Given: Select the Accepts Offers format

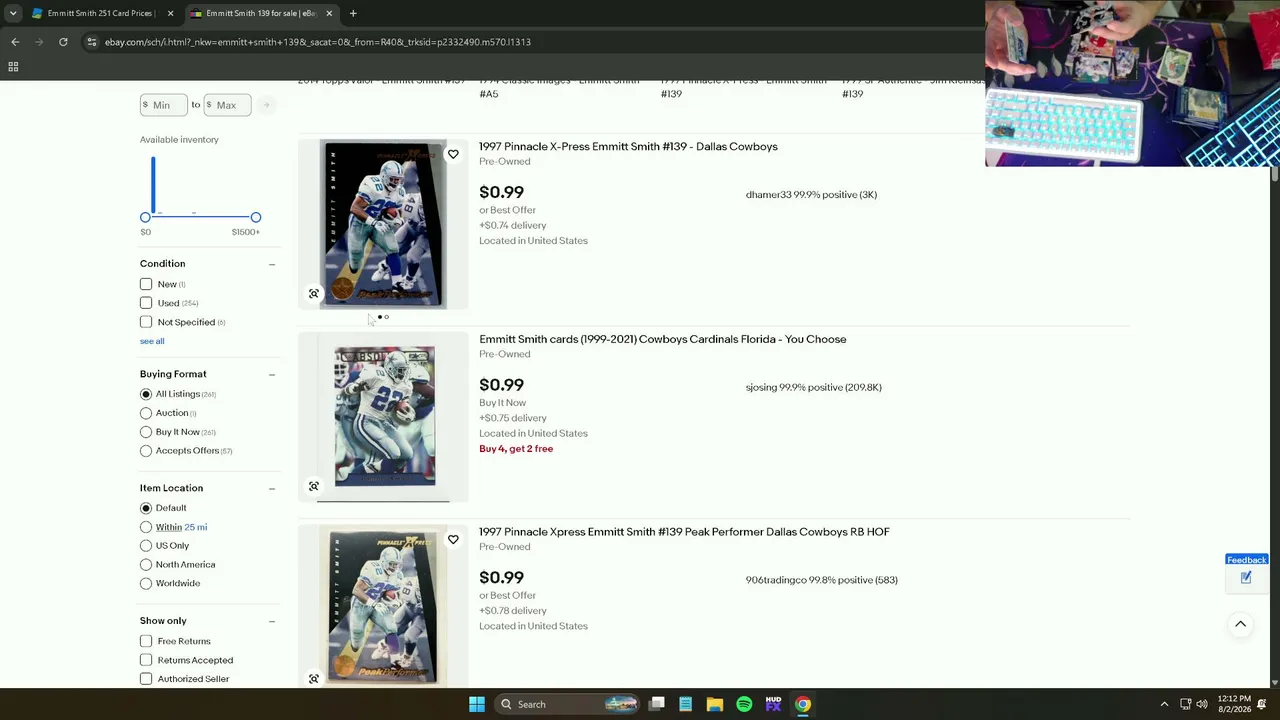Looking at the screenshot, I should [146, 451].
